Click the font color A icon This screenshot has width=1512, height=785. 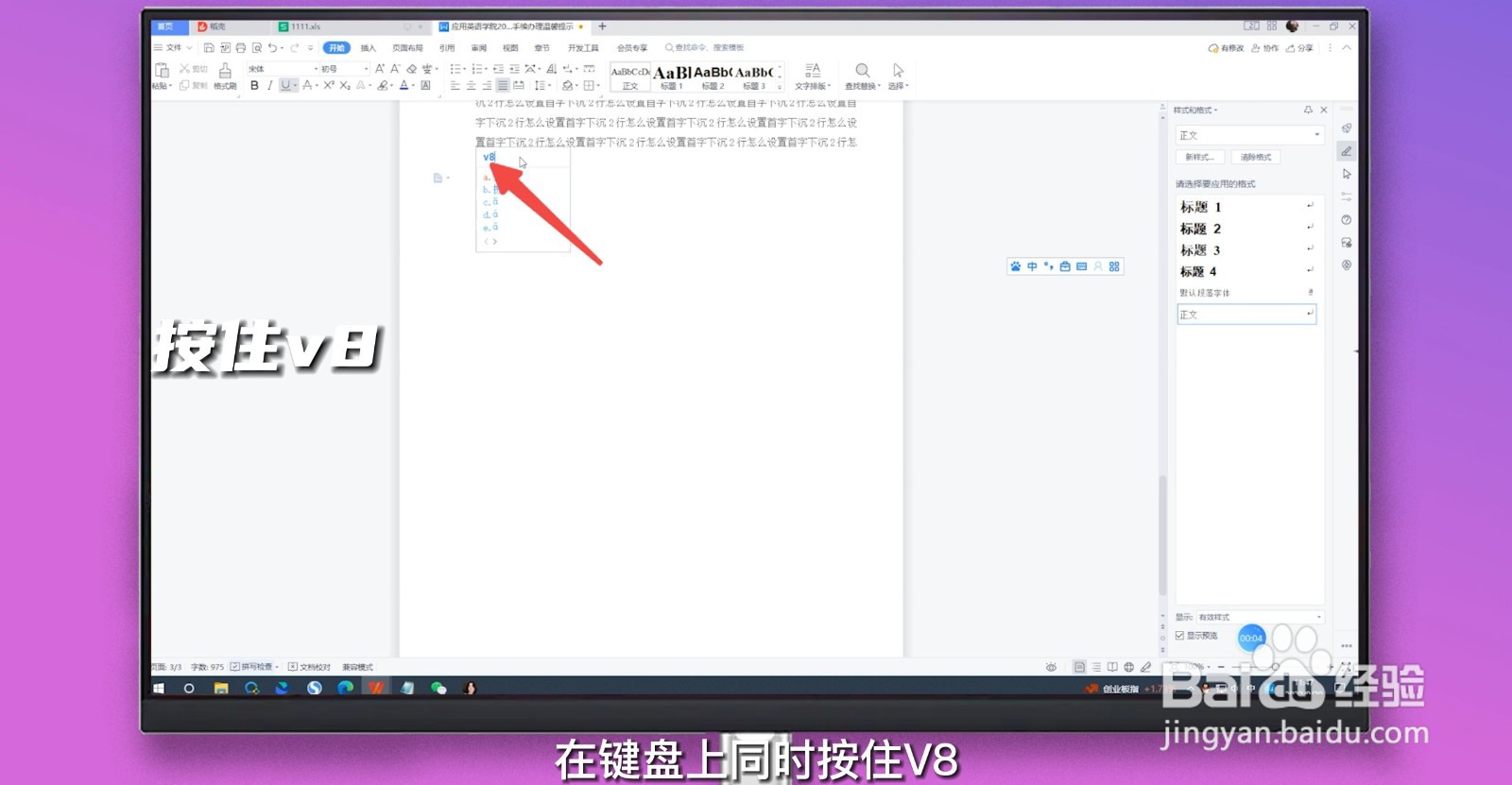[x=404, y=85]
